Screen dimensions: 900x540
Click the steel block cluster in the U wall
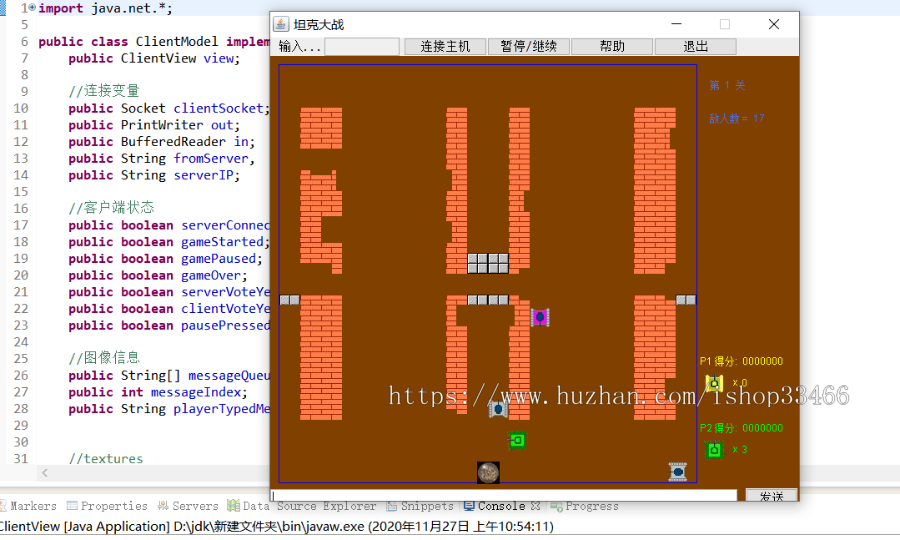[x=488, y=263]
